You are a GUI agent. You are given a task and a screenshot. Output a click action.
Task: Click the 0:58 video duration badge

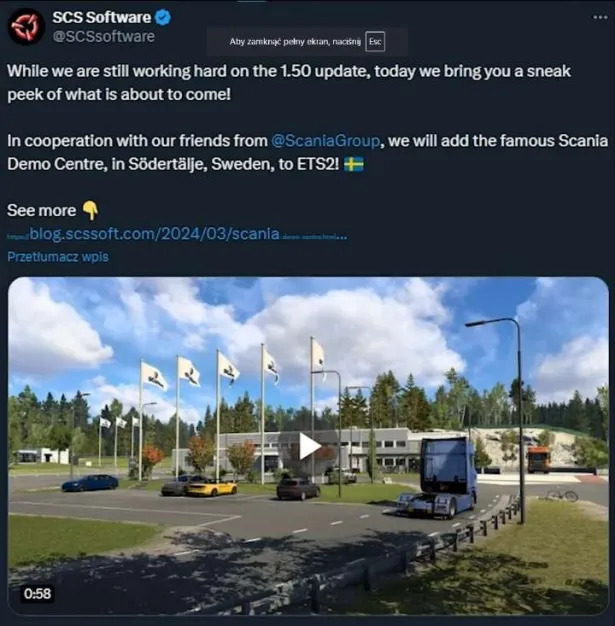[38, 594]
